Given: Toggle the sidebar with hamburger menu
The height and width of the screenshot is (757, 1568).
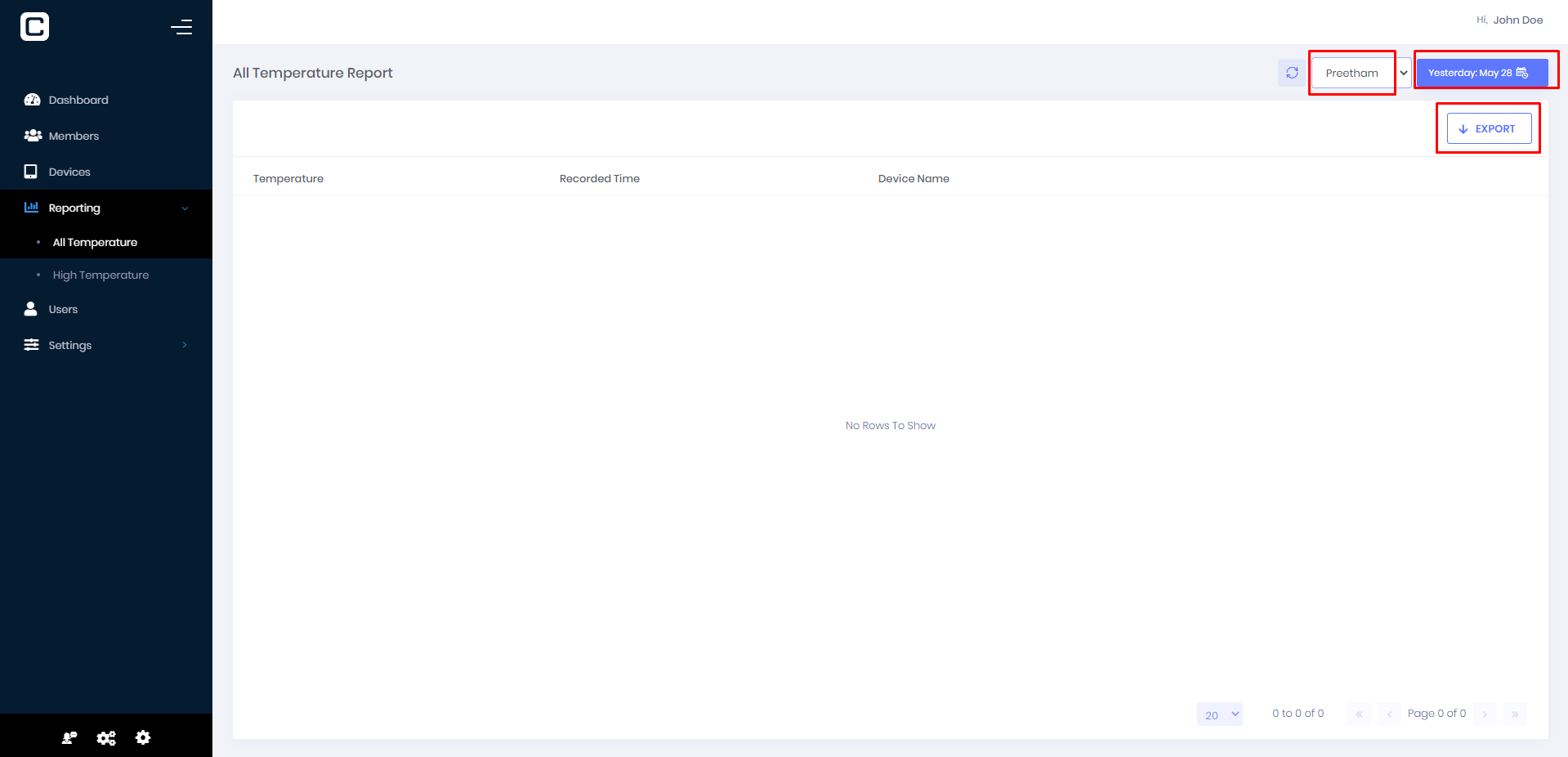Looking at the screenshot, I should [181, 26].
